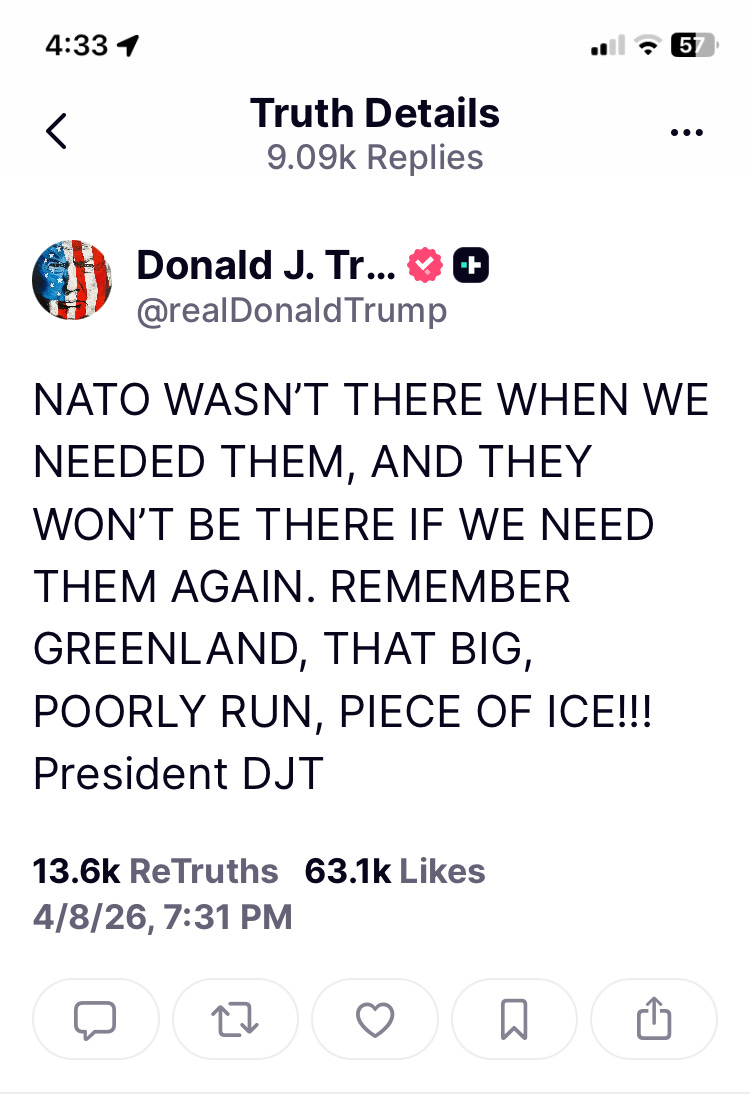The height and width of the screenshot is (1096, 750).
Task: Tap the 4/8/26, 7:31 PM timestamp
Action: (163, 917)
